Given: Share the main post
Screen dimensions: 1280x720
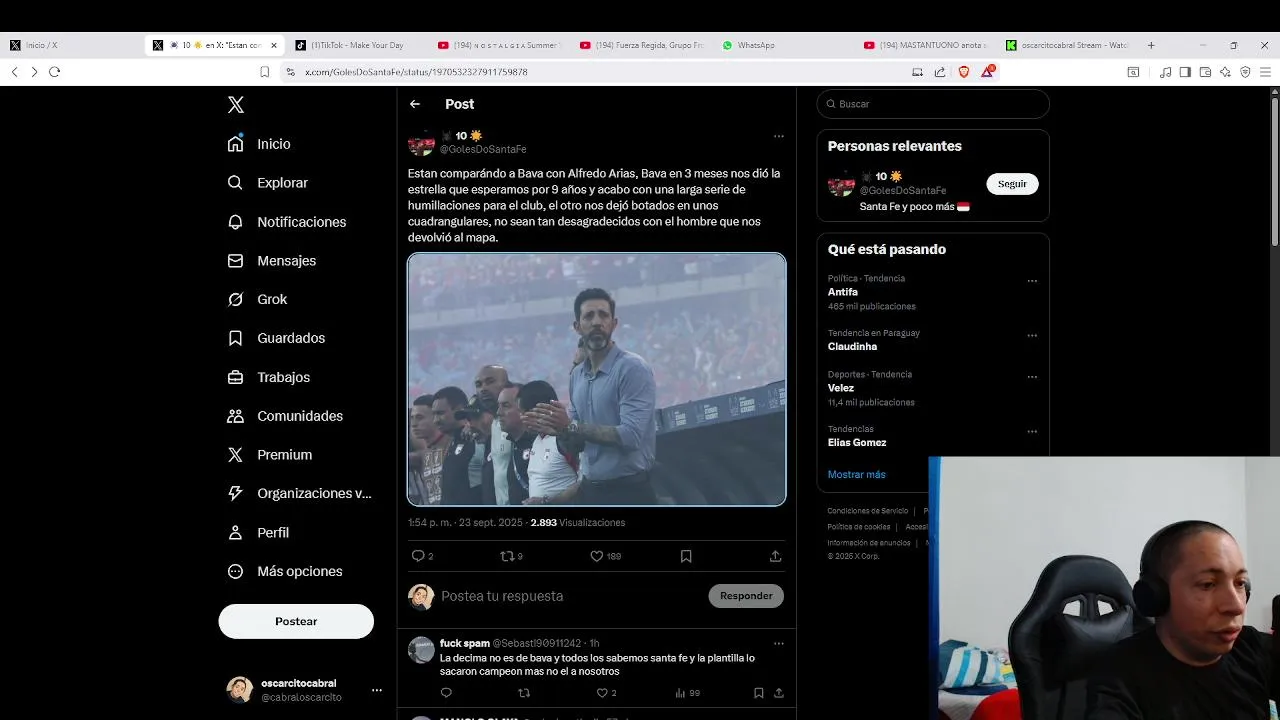Looking at the screenshot, I should coord(775,556).
